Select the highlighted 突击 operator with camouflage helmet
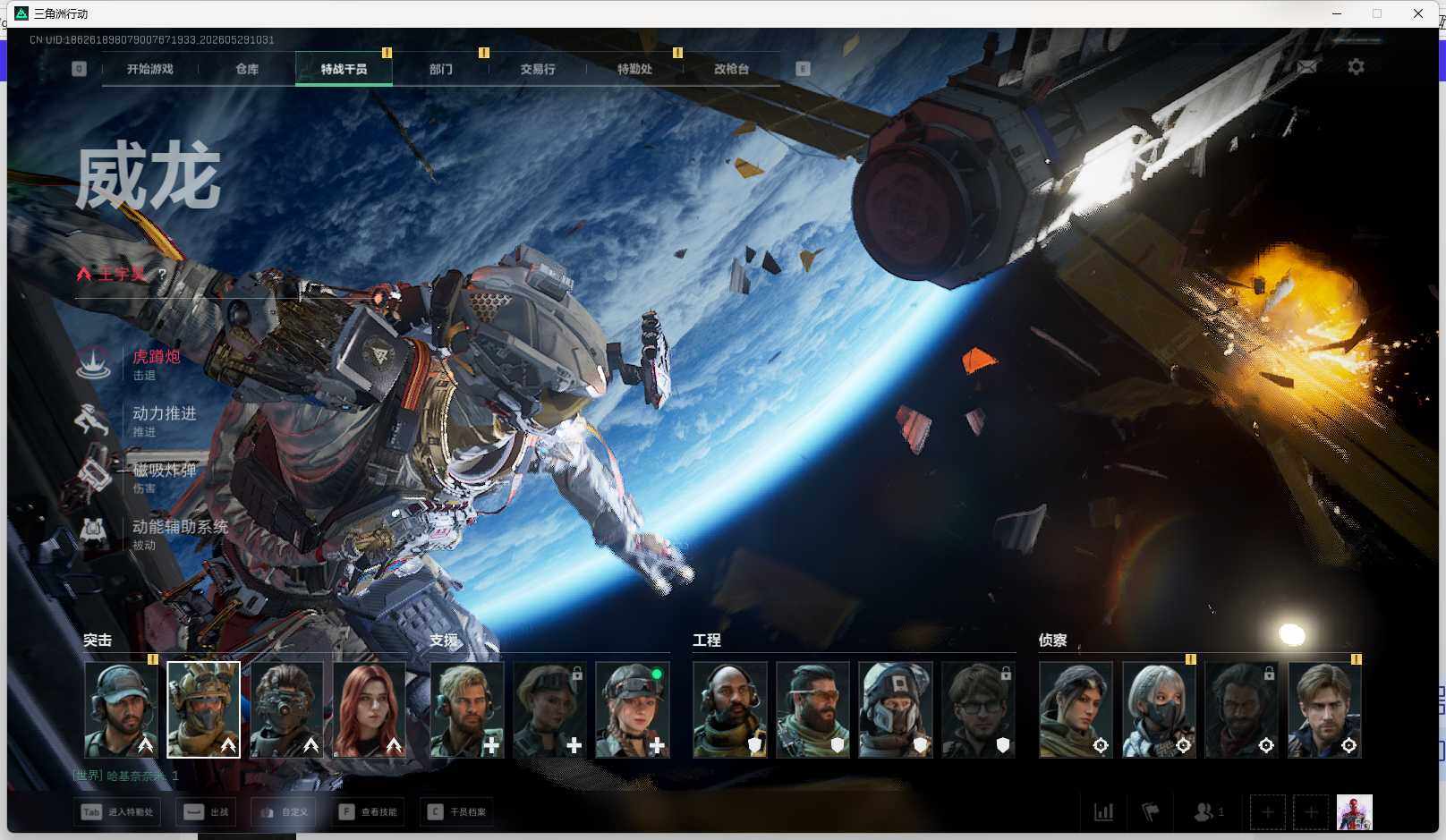Image resolution: width=1446 pixels, height=840 pixels. (204, 709)
